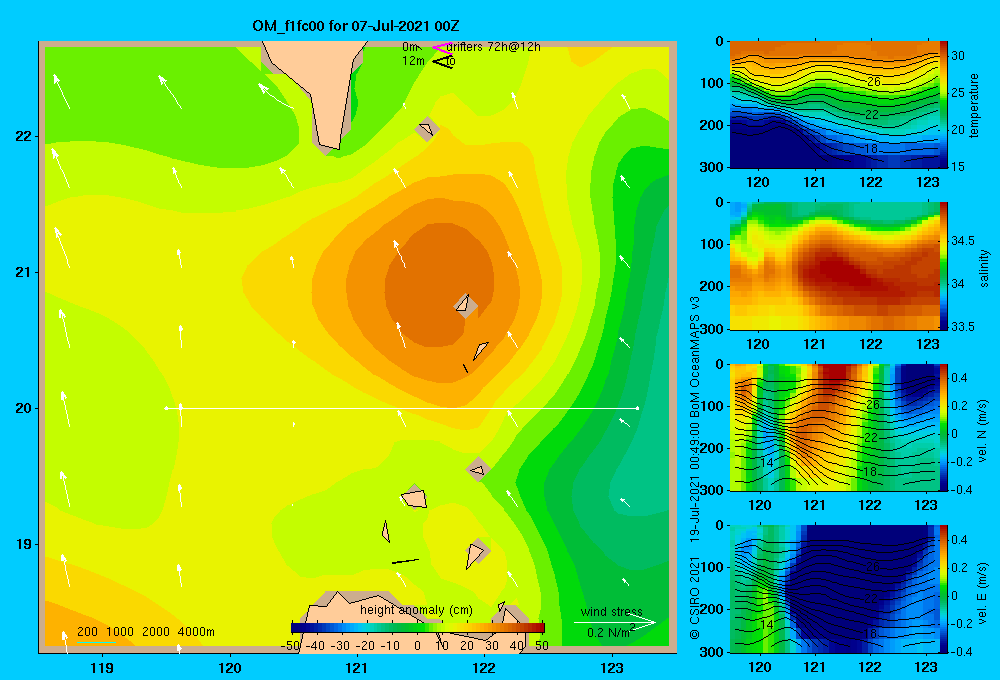The width and height of the screenshot is (1000, 680).
Task: Click the '30' tick on temperature scale
Action: [x=958, y=55]
